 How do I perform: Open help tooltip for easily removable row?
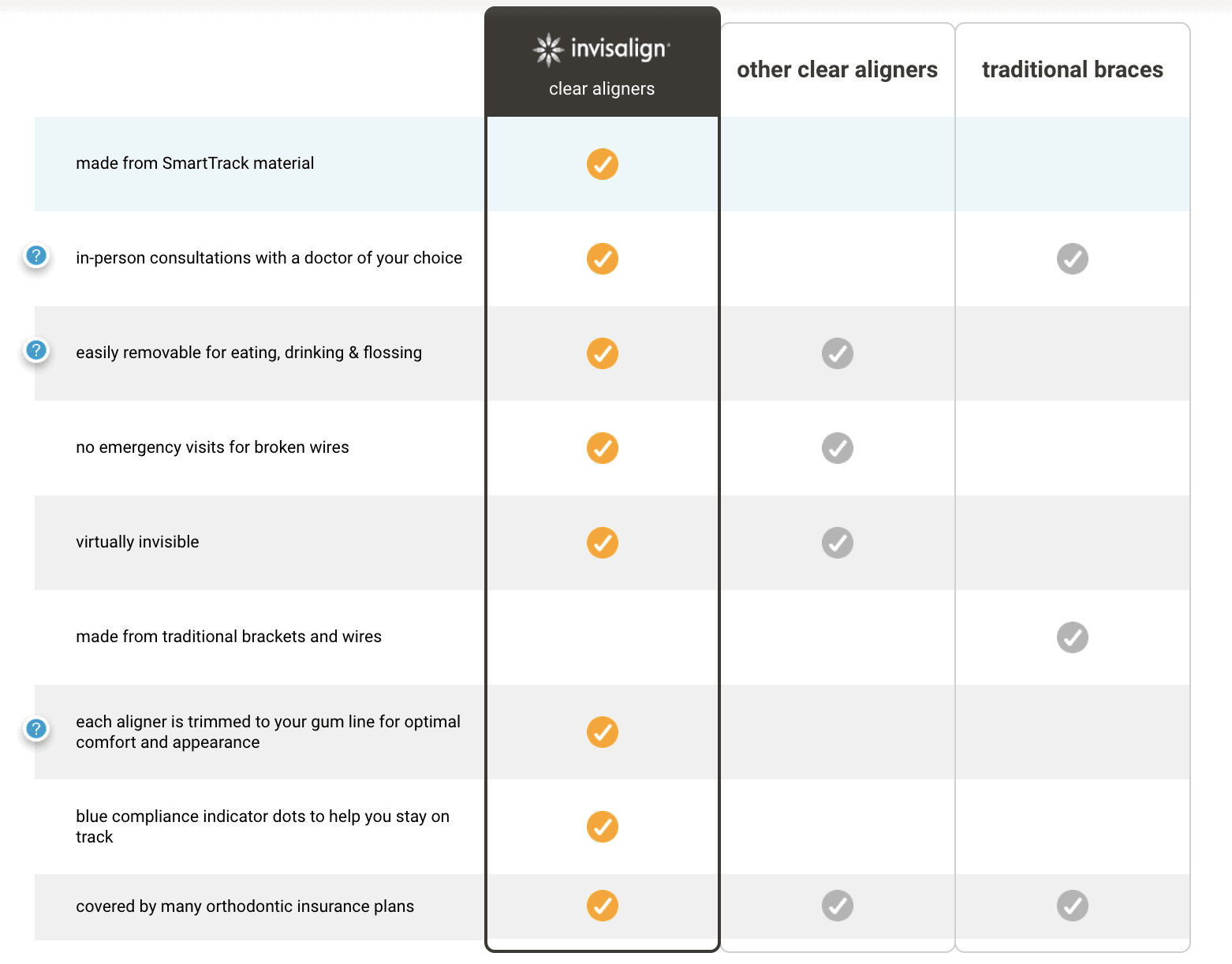point(36,350)
